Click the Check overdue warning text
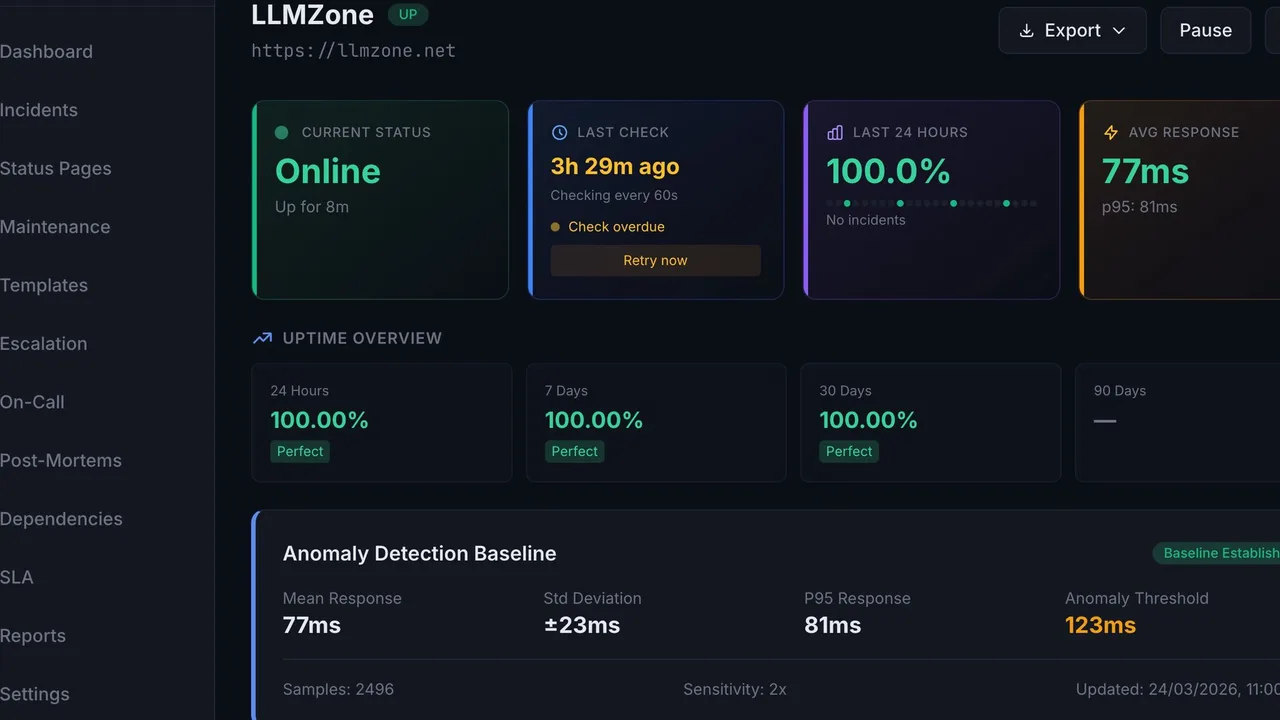 (x=616, y=227)
